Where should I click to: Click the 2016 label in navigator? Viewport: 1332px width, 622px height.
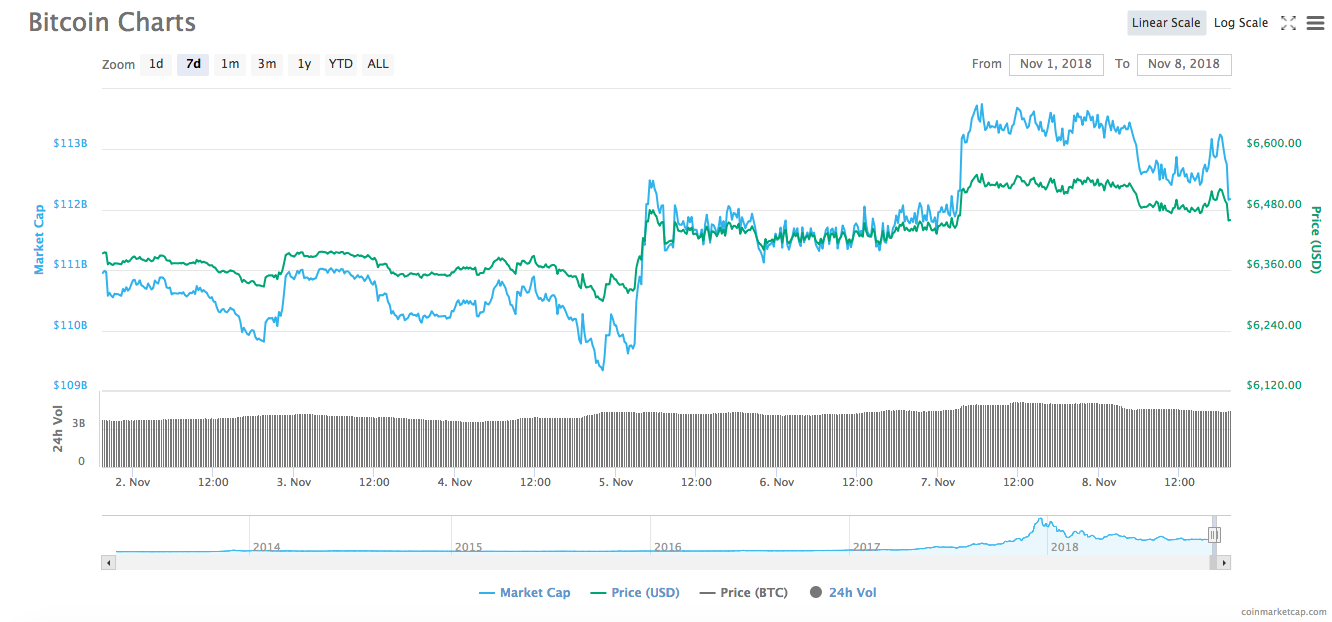tap(668, 547)
